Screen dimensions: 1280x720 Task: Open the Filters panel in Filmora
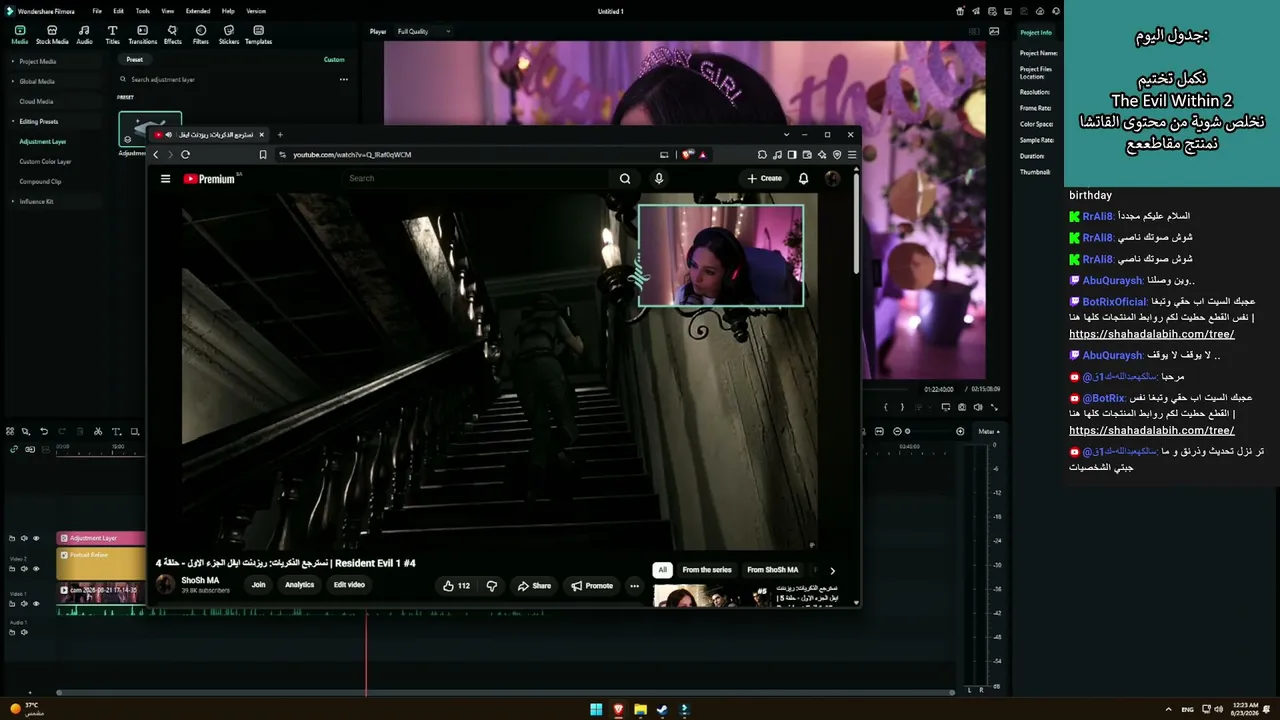click(x=201, y=35)
